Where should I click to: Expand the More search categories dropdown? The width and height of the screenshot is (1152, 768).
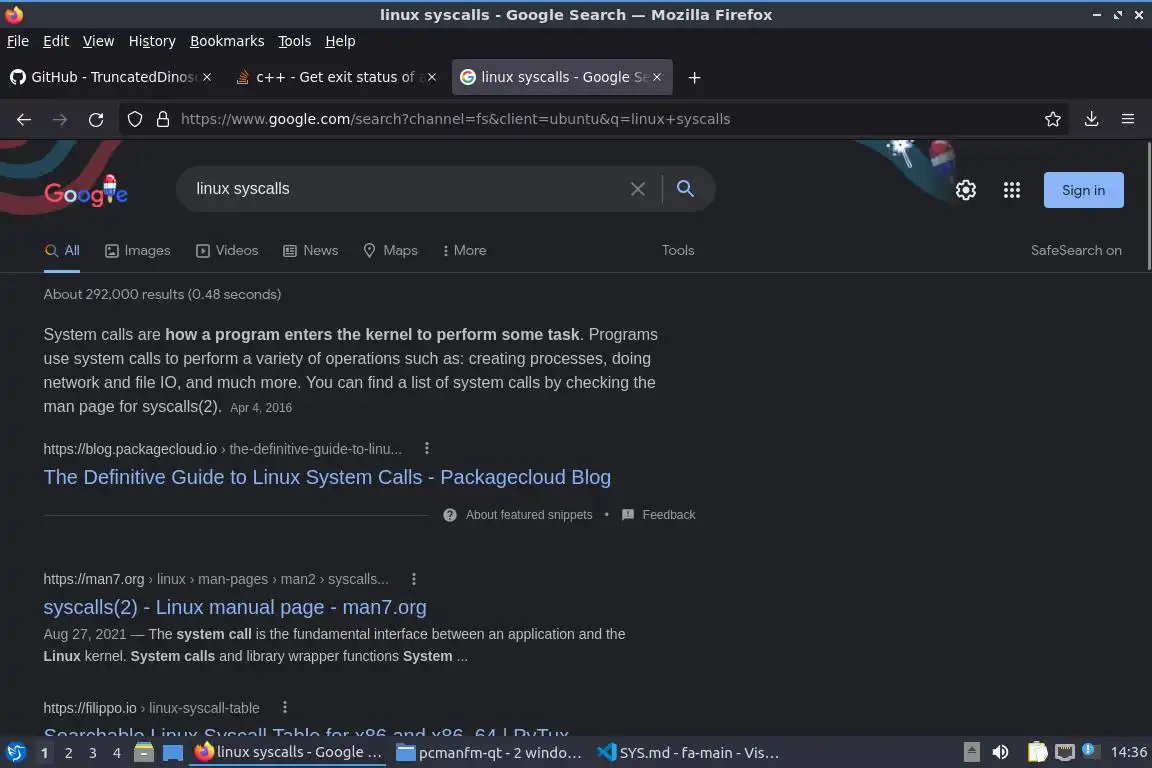pos(464,251)
